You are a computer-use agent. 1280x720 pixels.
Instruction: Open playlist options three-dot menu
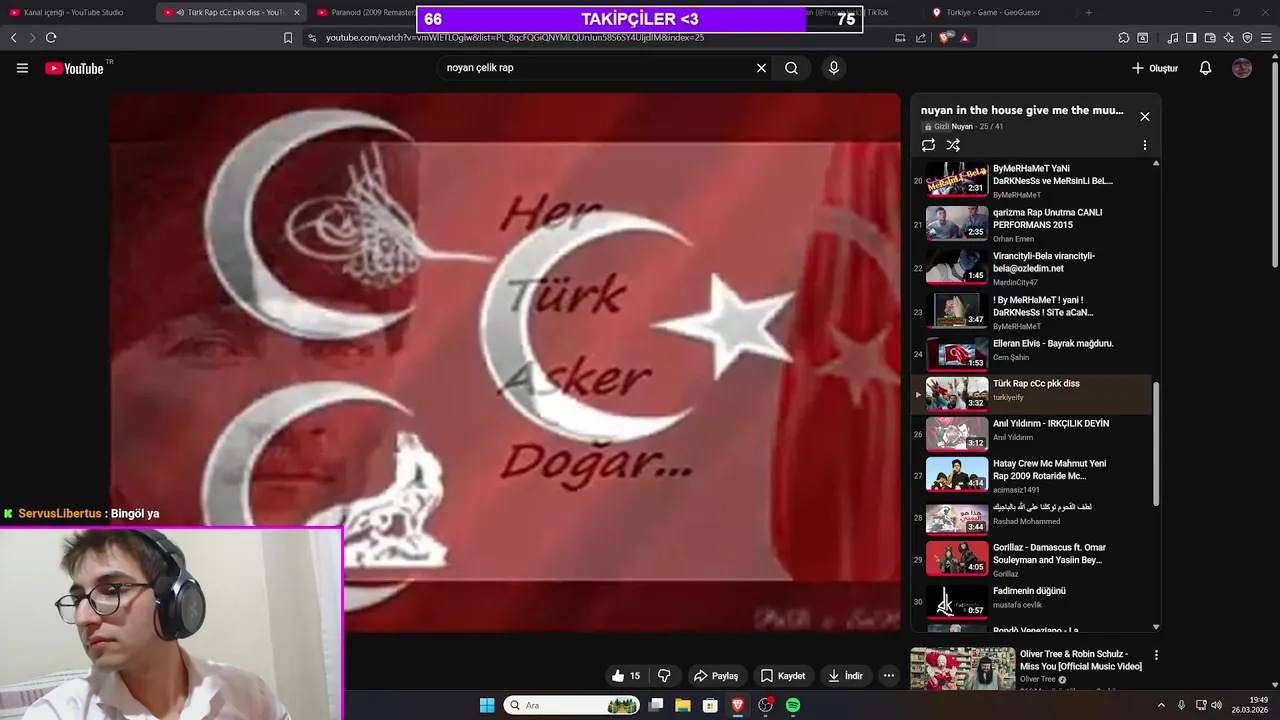click(x=1145, y=145)
